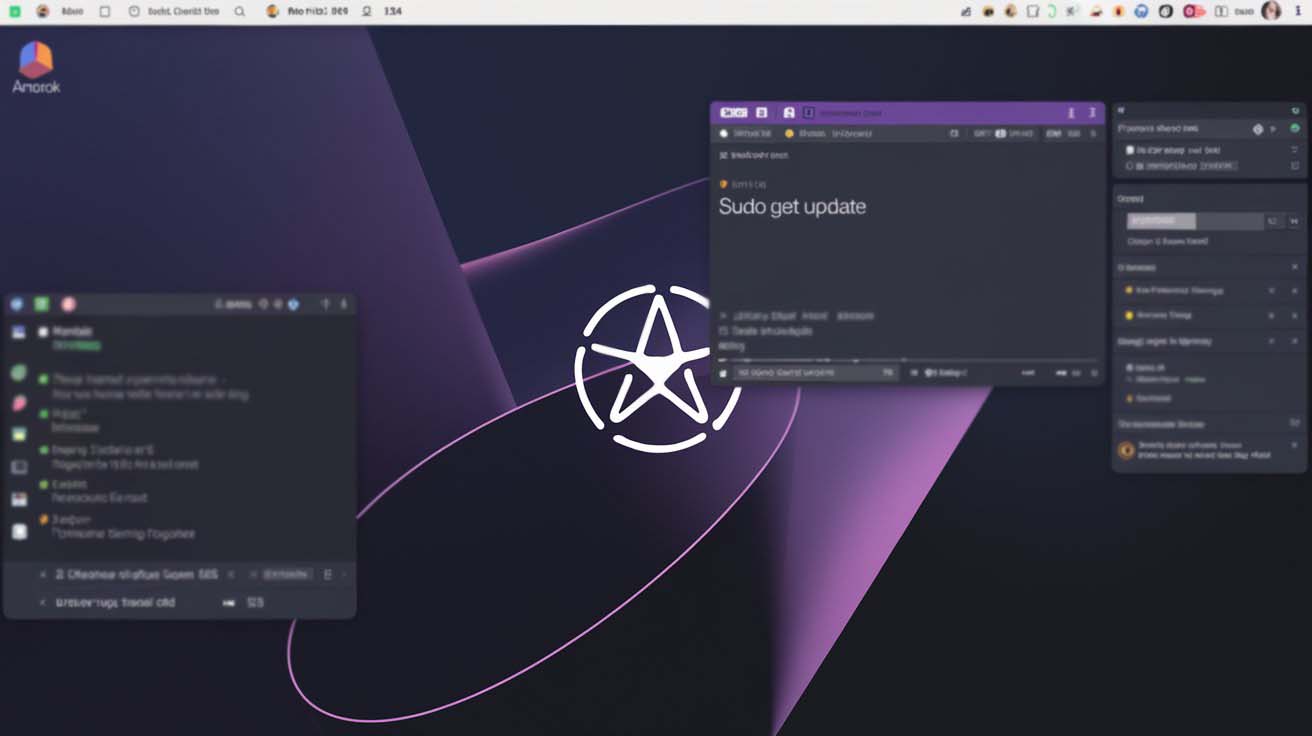The width and height of the screenshot is (1312, 736).
Task: Open the Amorok desktop icon
Action: click(36, 67)
